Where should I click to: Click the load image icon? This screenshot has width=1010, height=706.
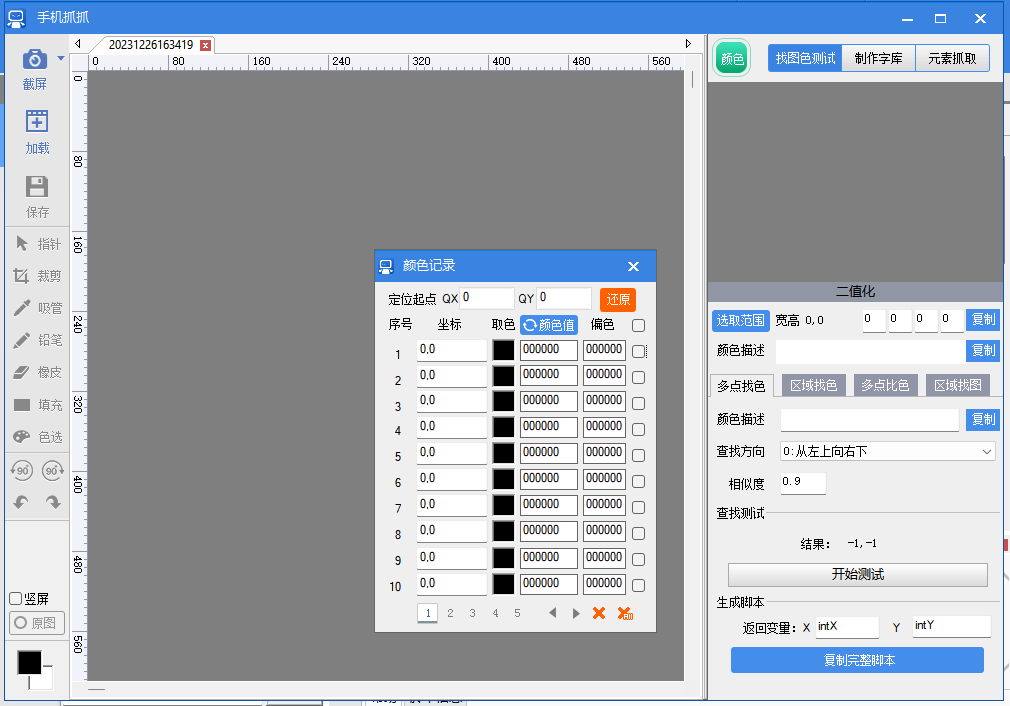37,122
